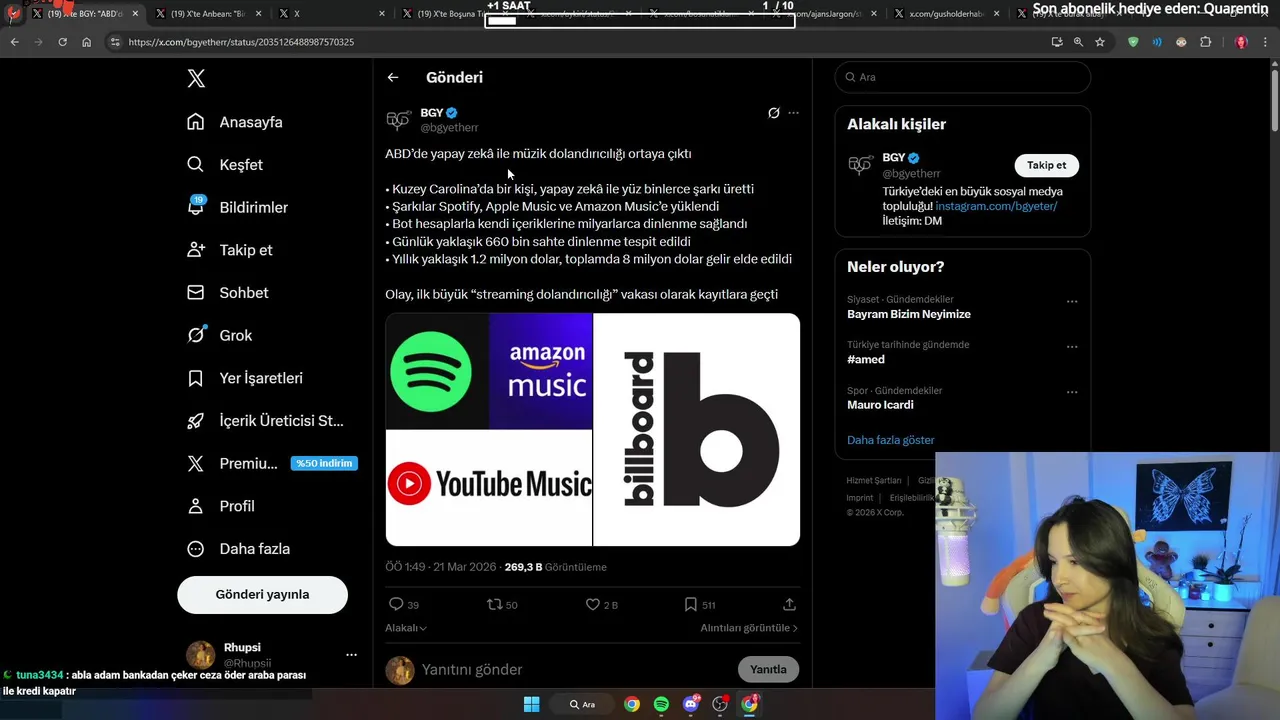Click the 269,3 B Görüntüleme view count
Viewport: 1280px width, 720px height.
[x=556, y=567]
